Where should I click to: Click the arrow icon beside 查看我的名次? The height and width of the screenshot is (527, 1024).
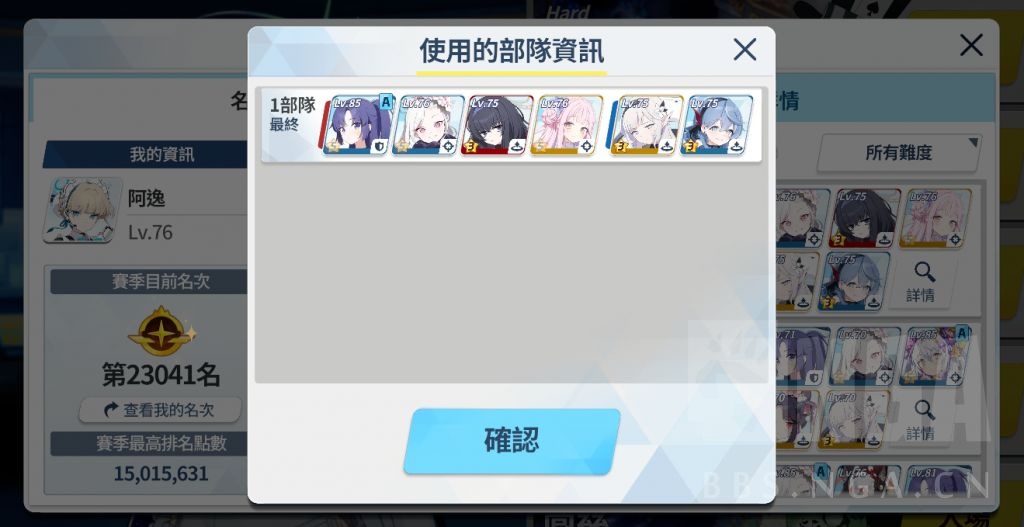112,410
